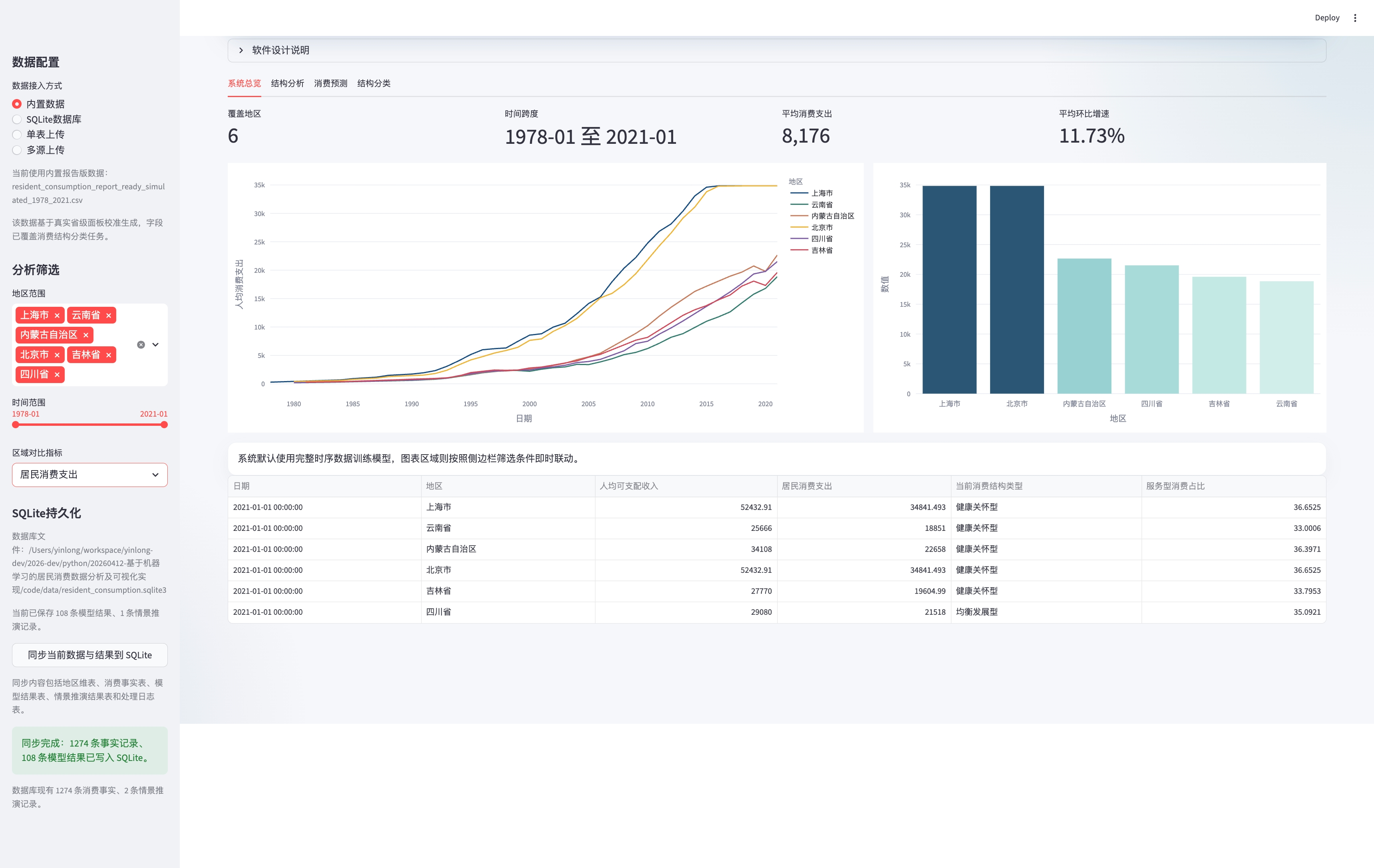
Task: Click the 上海市 bar in bar chart
Action: point(949,290)
